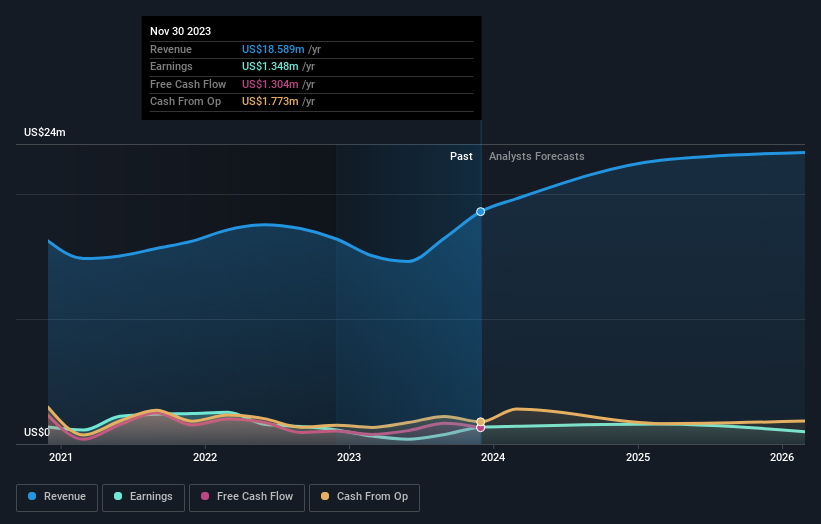Click the US$18.589m revenue value in tooltip
821x524 pixels.
(273, 49)
